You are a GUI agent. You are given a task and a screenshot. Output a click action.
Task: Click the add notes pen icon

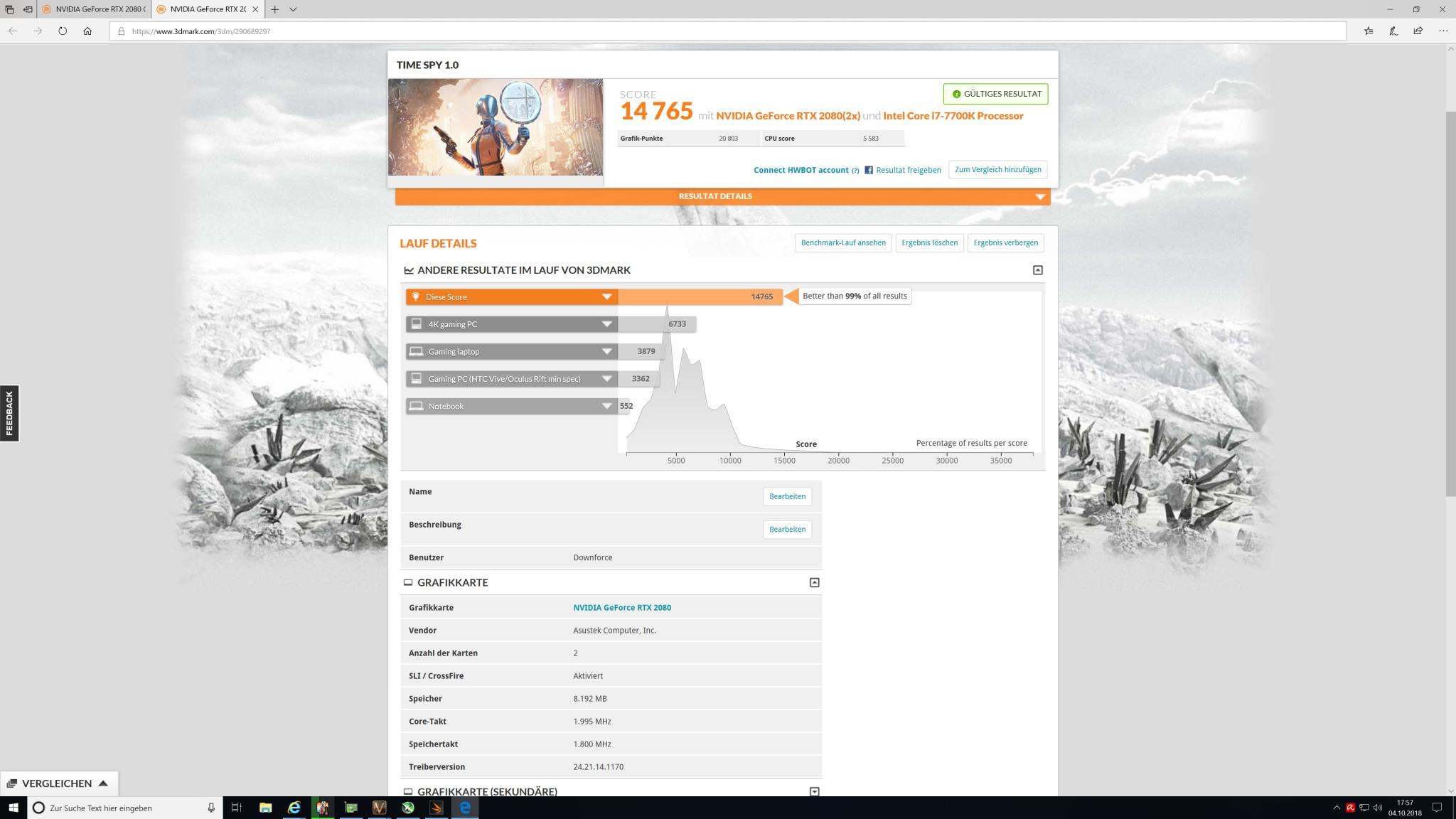[1393, 31]
